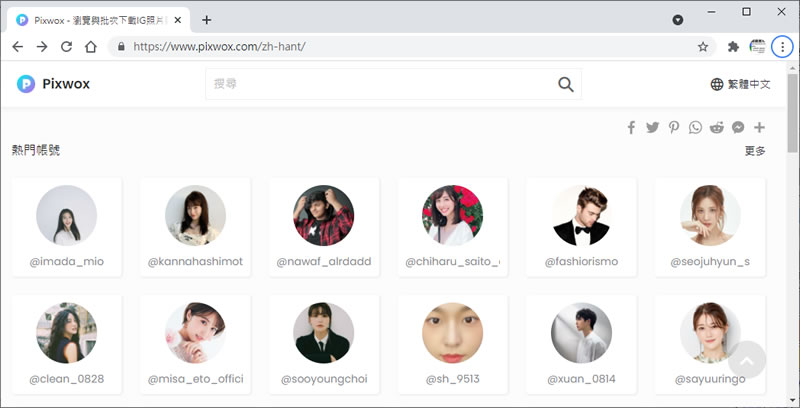Image resolution: width=800 pixels, height=408 pixels.
Task: Click the scrollbar down arrow
Action: pos(792,400)
